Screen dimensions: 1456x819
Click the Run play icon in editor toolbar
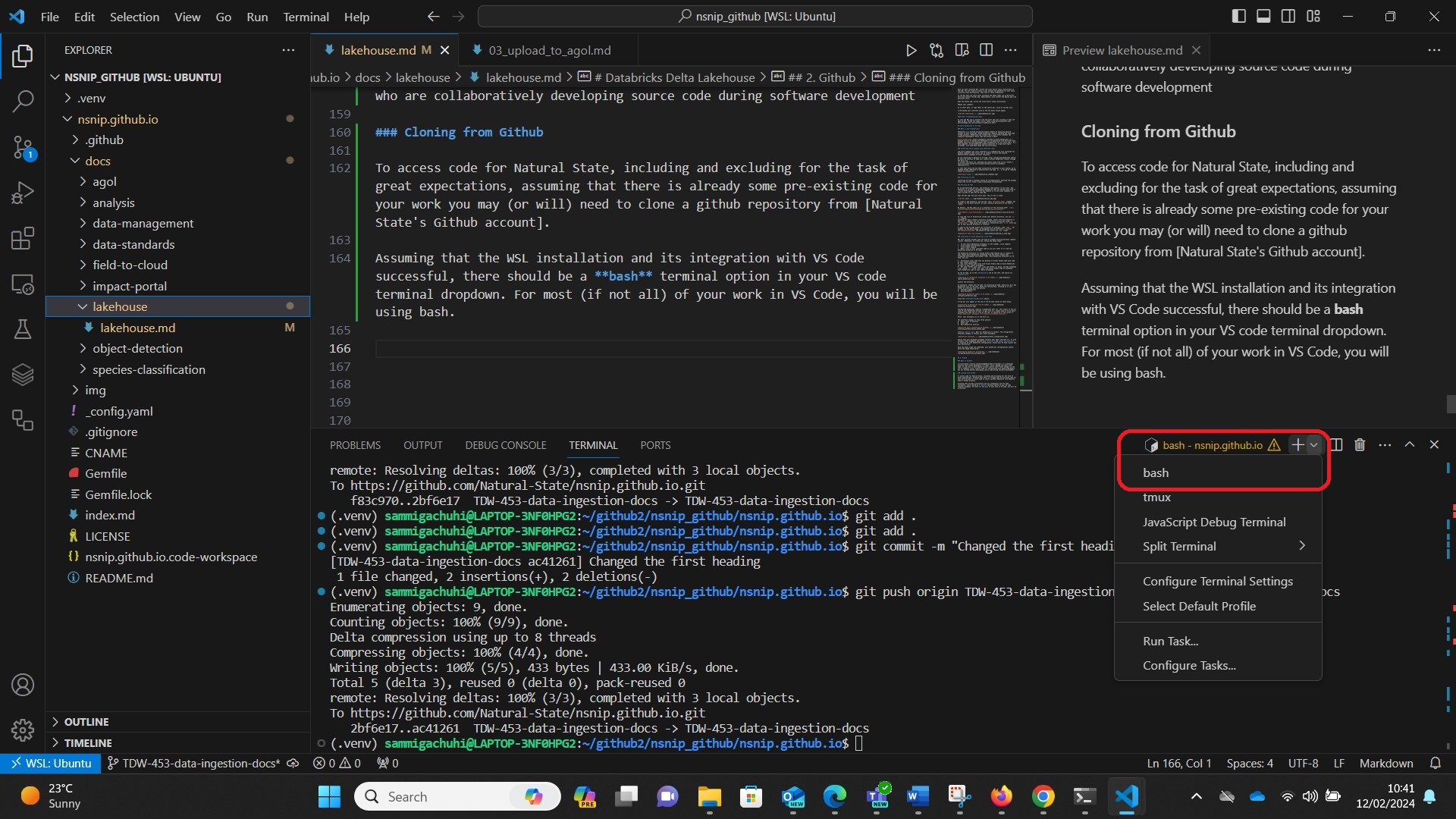(911, 50)
